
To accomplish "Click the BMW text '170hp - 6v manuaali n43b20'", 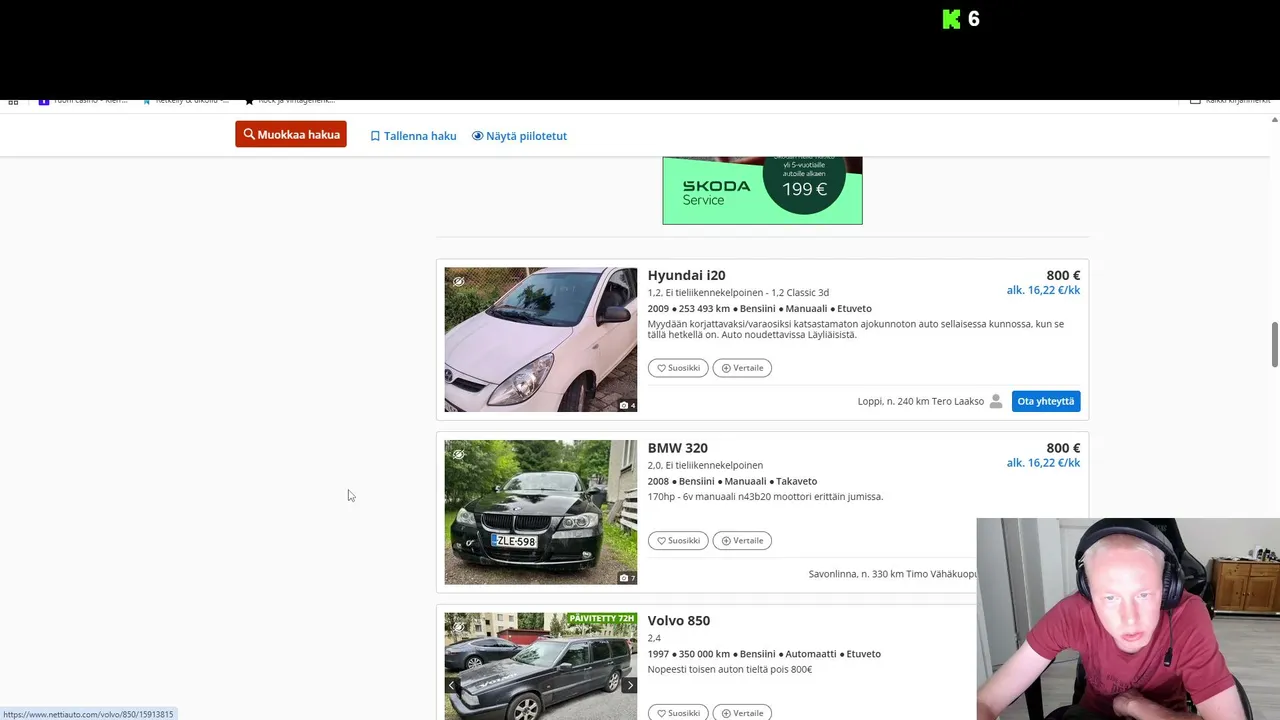I will pos(765,496).
